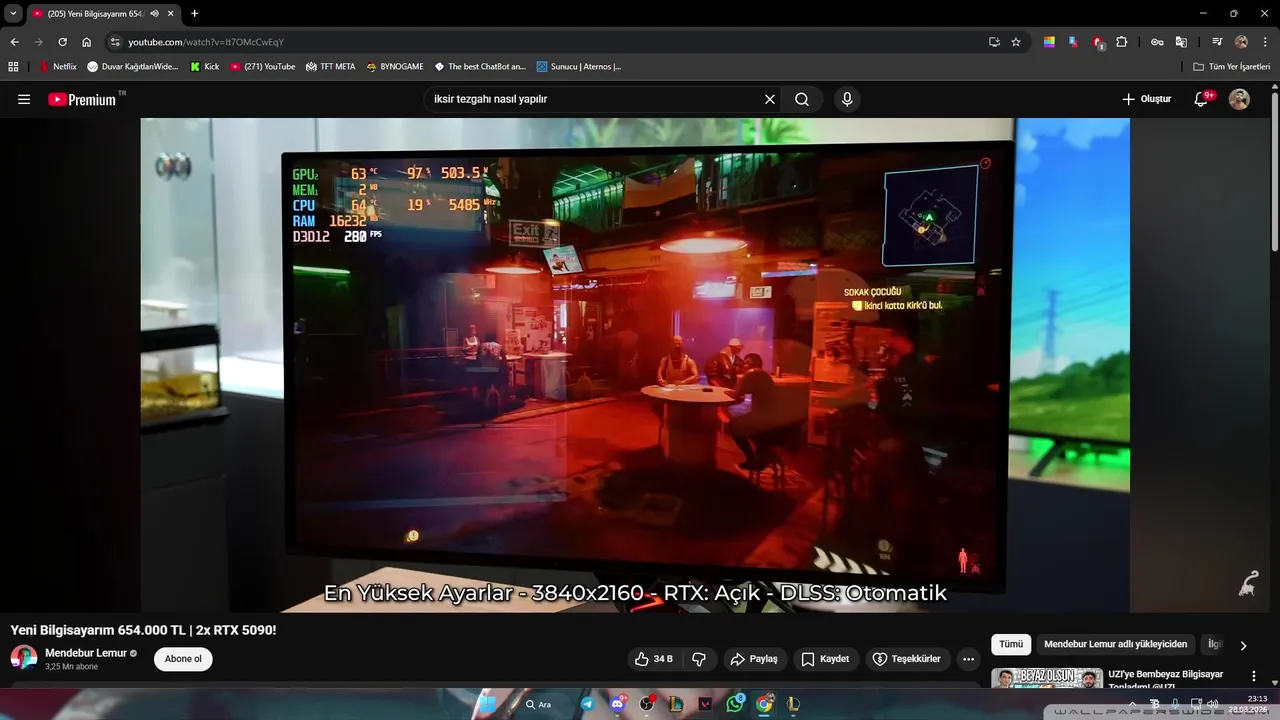Open the Extensions puzzle-piece menu

coord(1121,42)
